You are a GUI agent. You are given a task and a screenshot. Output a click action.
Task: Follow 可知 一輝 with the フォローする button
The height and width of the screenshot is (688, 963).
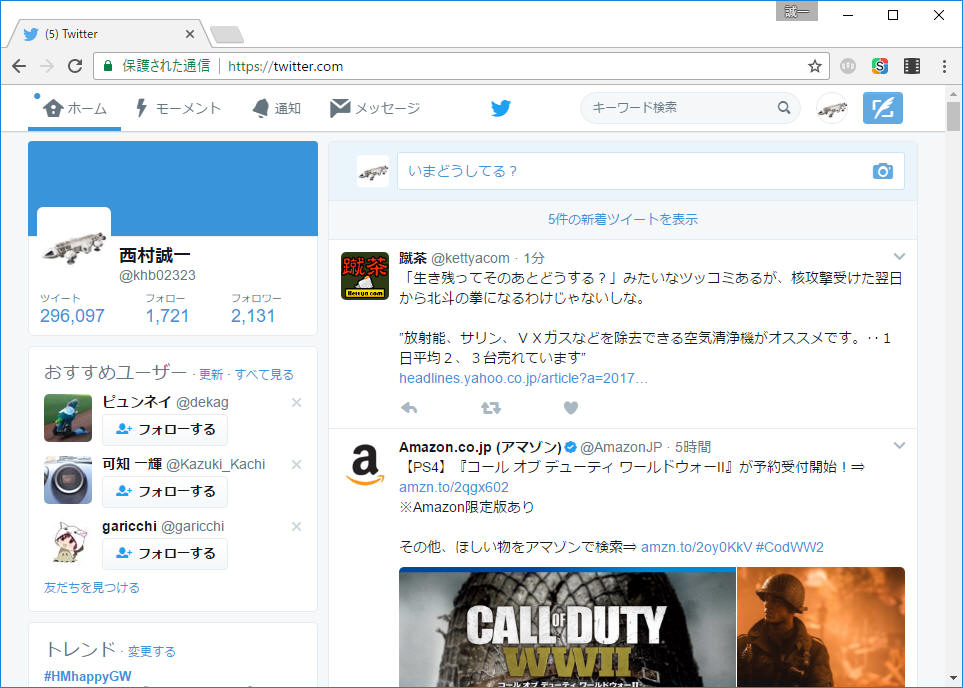[165, 491]
